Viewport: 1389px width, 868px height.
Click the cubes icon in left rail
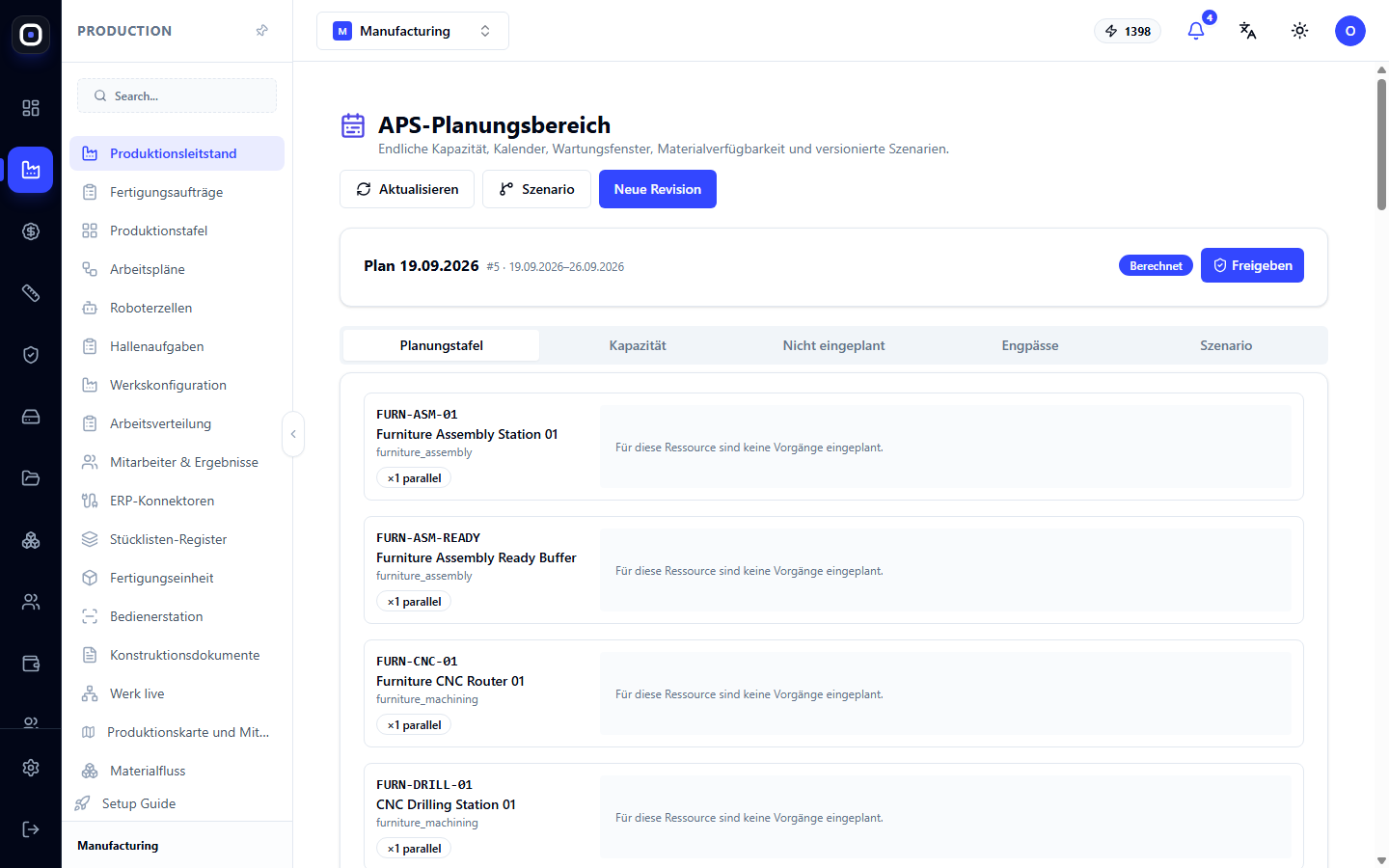(31, 540)
